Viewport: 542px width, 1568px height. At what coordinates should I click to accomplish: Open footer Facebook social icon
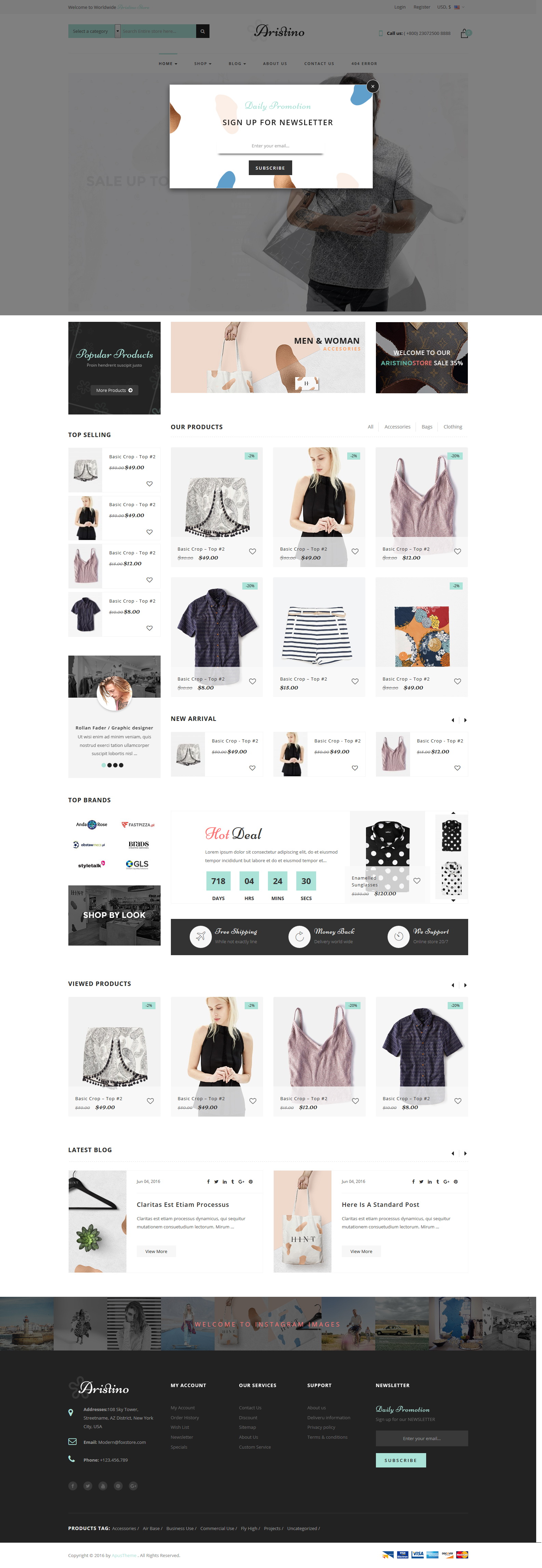click(73, 1486)
